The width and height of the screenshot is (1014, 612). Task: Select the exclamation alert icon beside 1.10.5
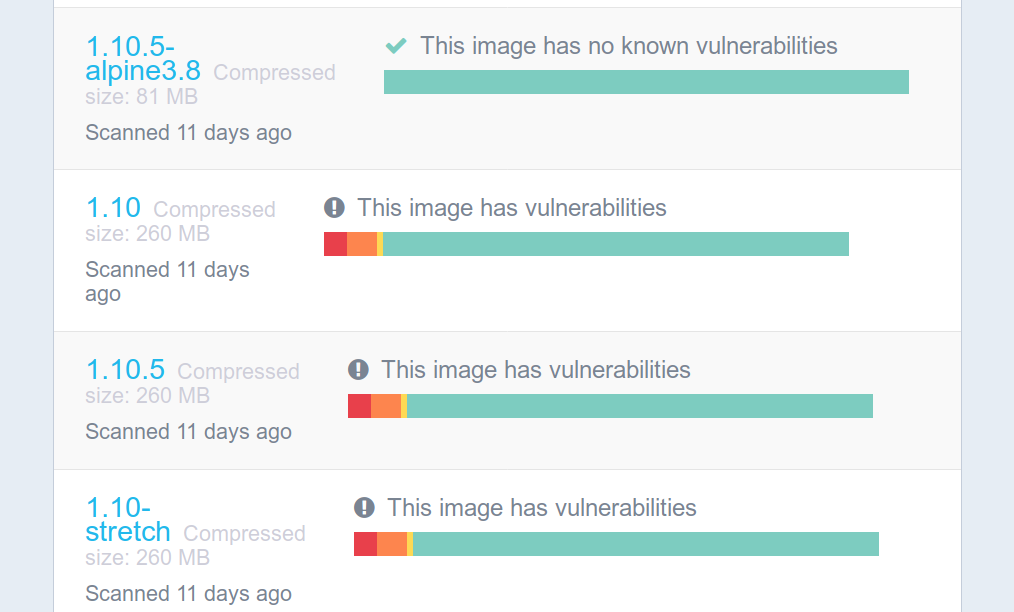(x=360, y=369)
